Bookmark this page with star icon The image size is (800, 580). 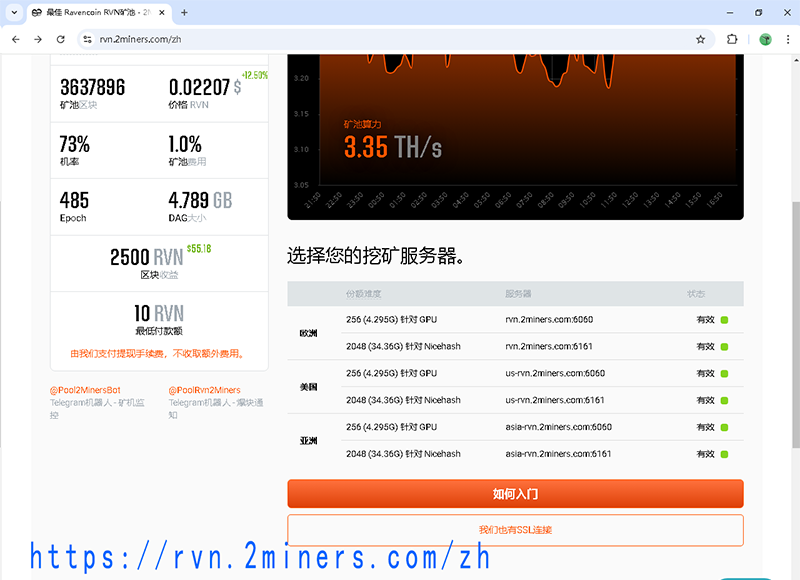pyautogui.click(x=701, y=39)
